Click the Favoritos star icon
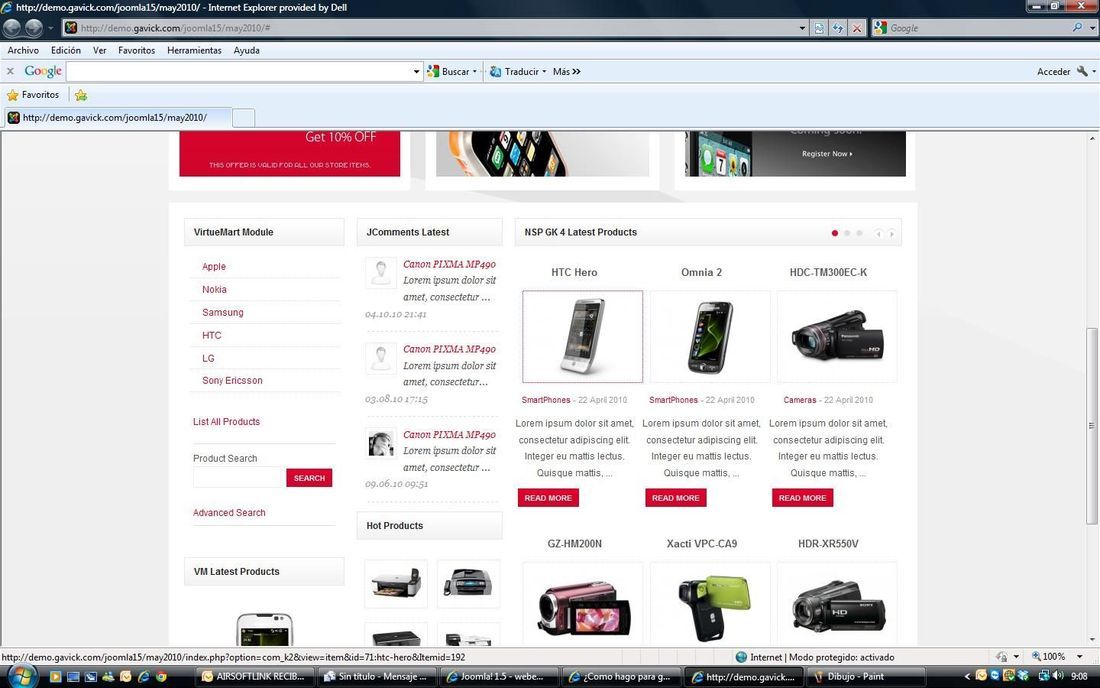The image size is (1100, 688). pyautogui.click(x=13, y=95)
